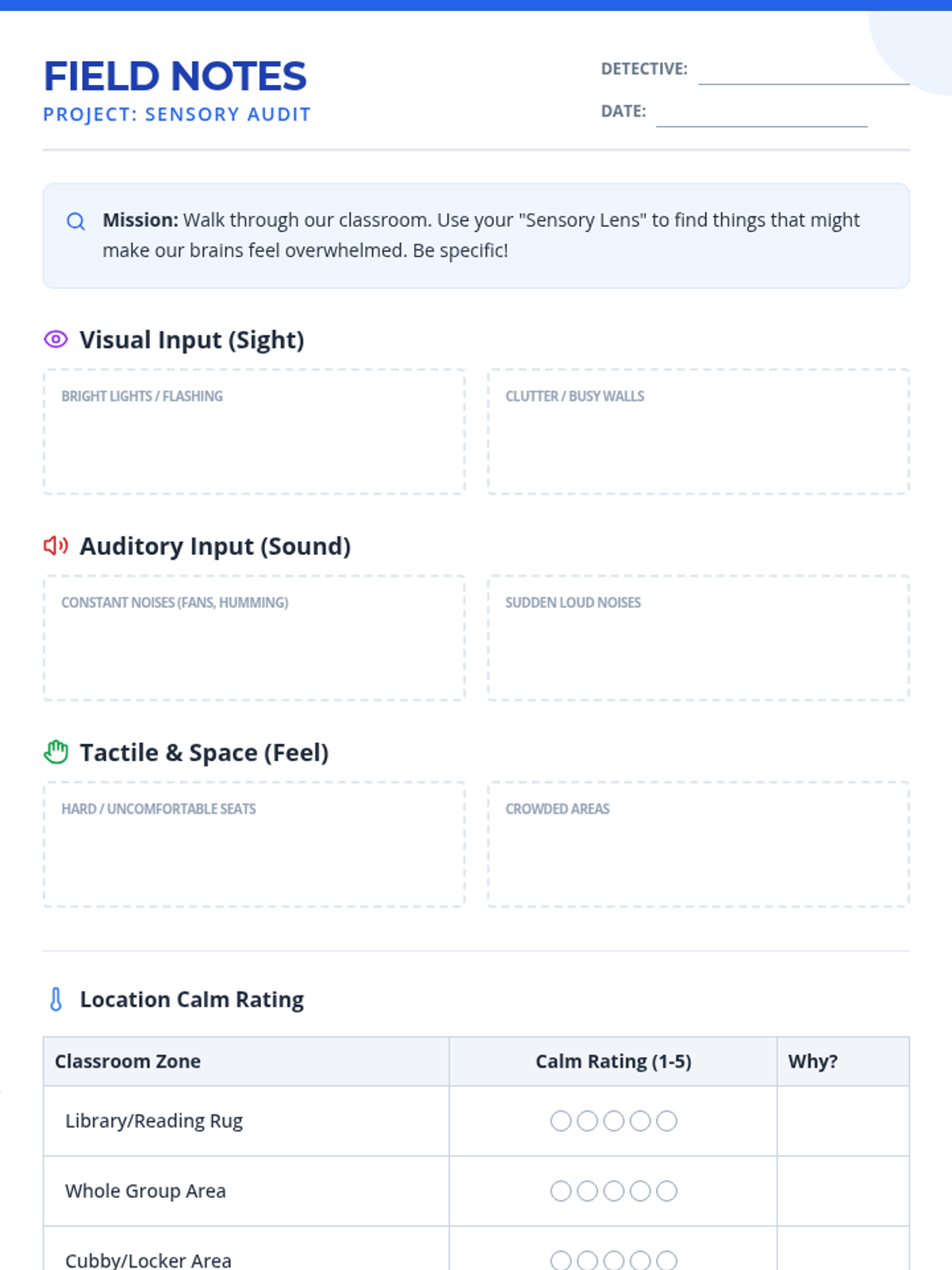Select rating 3 for Whole Group Area
Viewport: 952px width, 1270px height.
pyautogui.click(x=614, y=1191)
